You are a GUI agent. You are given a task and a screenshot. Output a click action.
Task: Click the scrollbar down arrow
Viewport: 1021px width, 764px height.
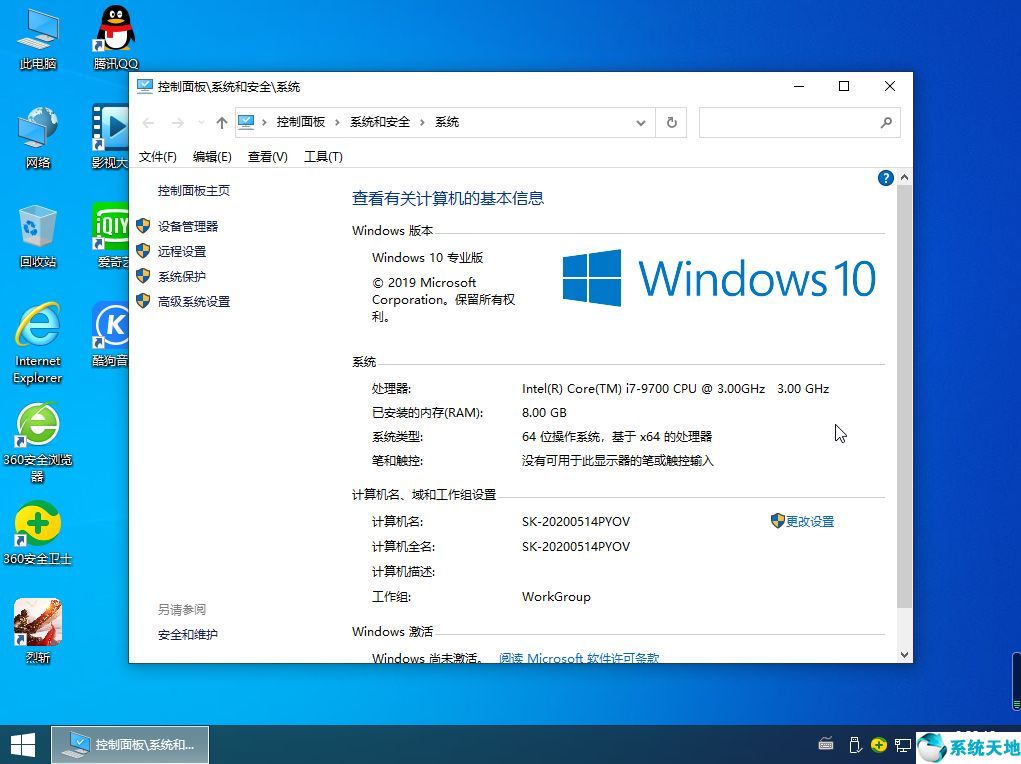point(904,655)
